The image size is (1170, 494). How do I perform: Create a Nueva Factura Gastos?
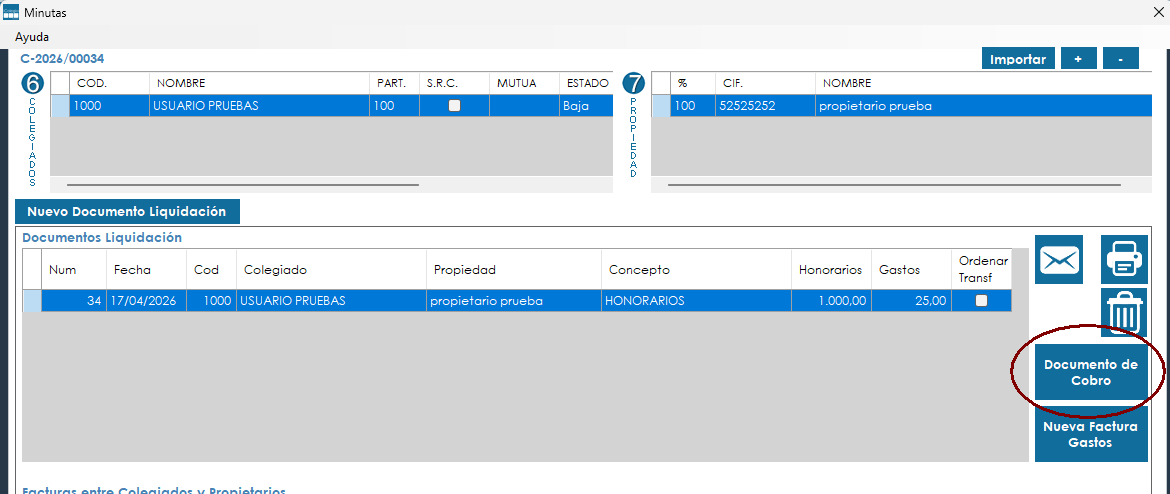coord(1091,434)
